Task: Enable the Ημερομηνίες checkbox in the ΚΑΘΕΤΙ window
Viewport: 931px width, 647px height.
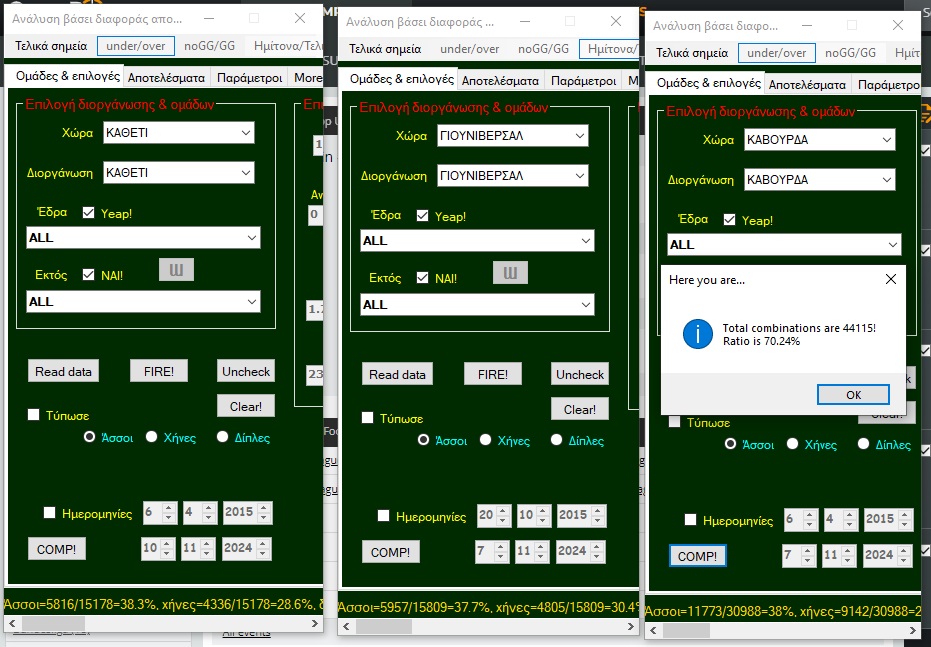Action: [50, 512]
